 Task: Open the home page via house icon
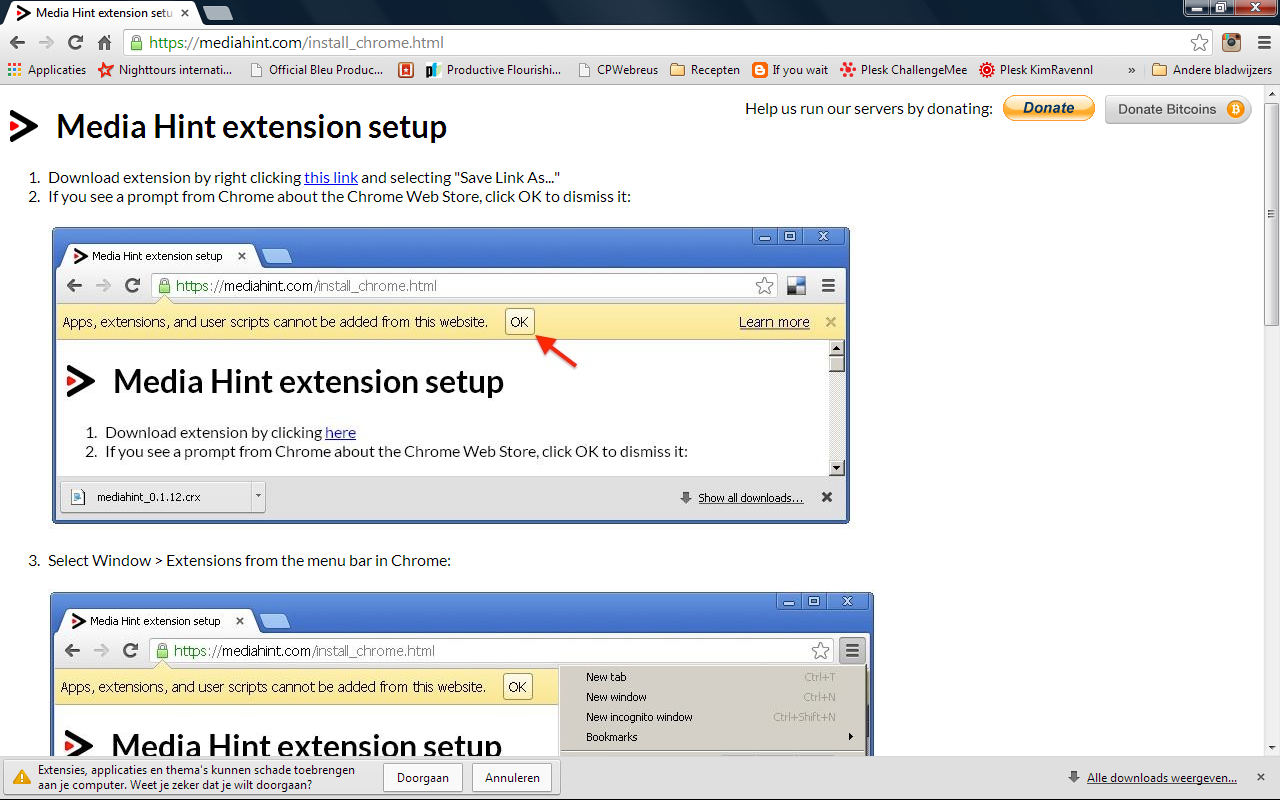(x=104, y=43)
